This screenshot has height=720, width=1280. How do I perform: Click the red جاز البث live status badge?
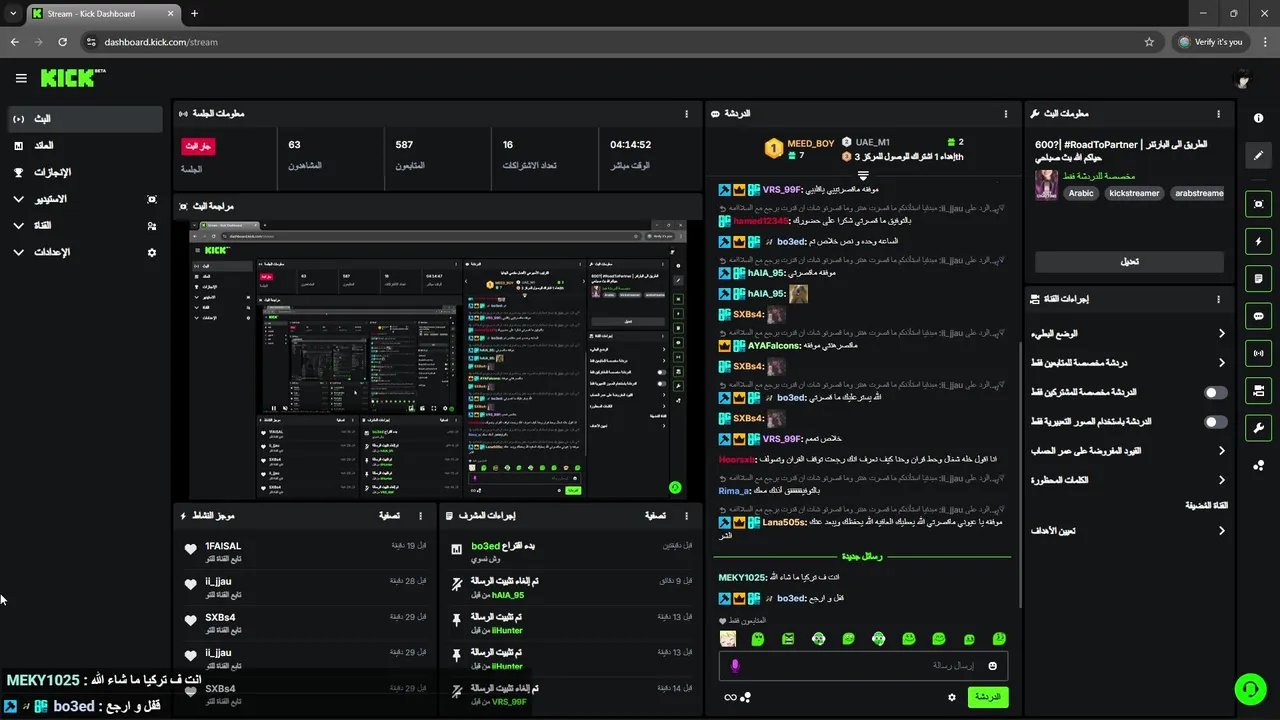(x=198, y=146)
